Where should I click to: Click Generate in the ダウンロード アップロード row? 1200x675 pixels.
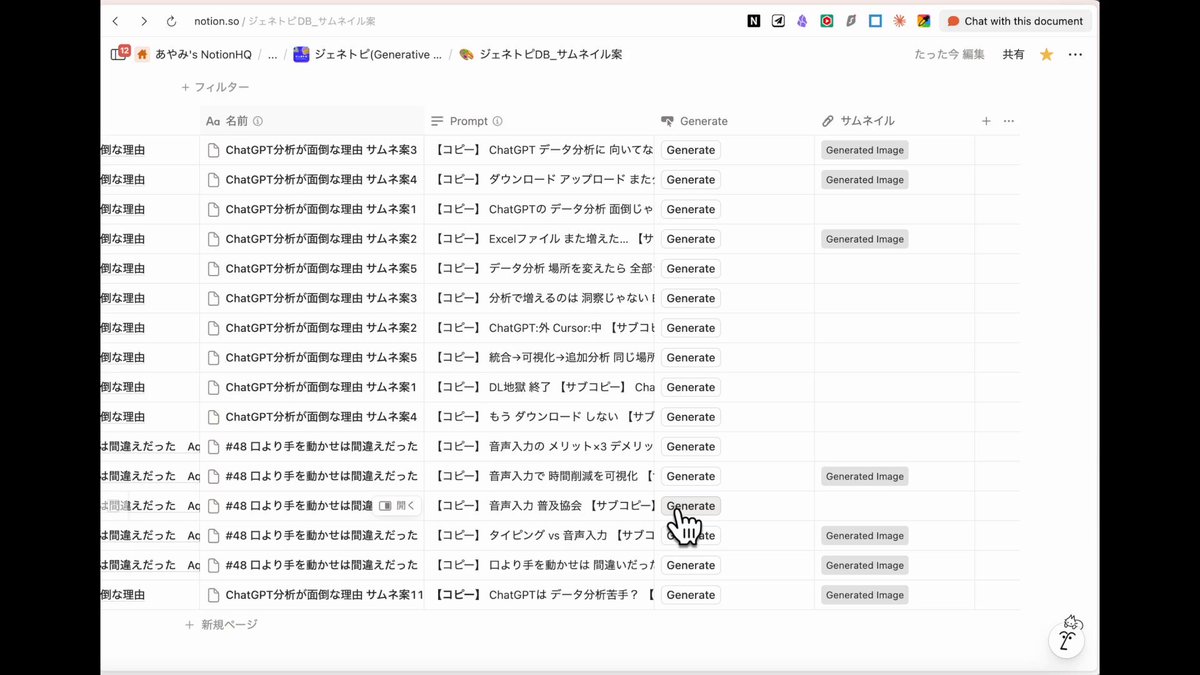point(690,180)
